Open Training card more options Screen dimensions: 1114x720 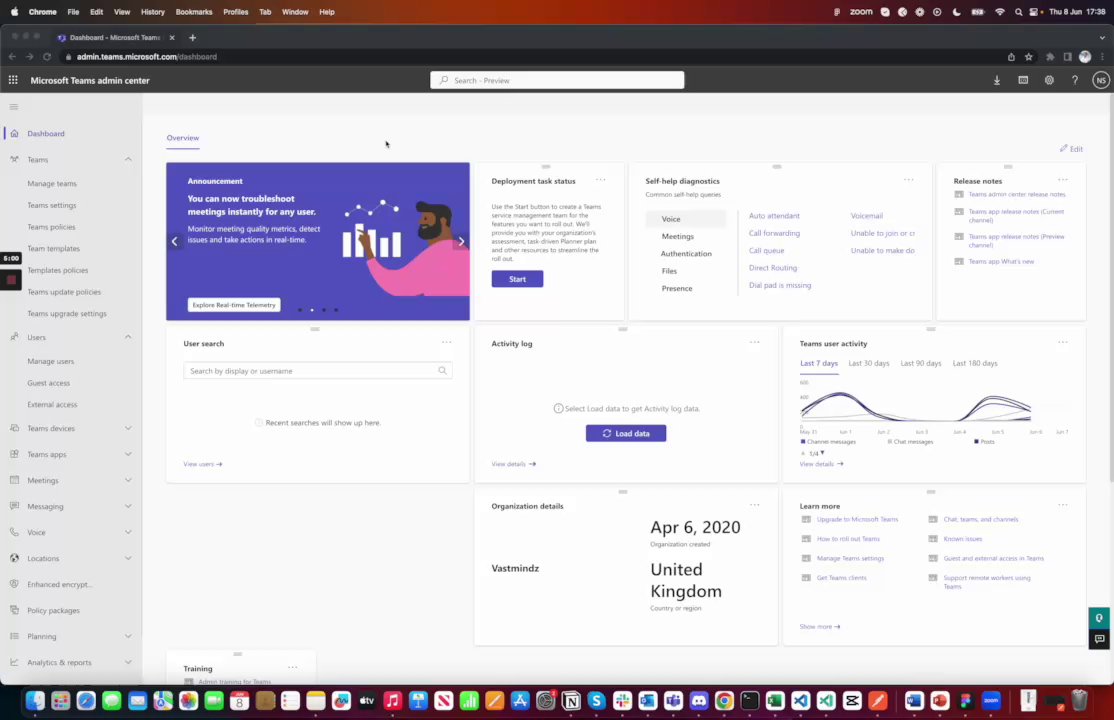pyautogui.click(x=292, y=667)
